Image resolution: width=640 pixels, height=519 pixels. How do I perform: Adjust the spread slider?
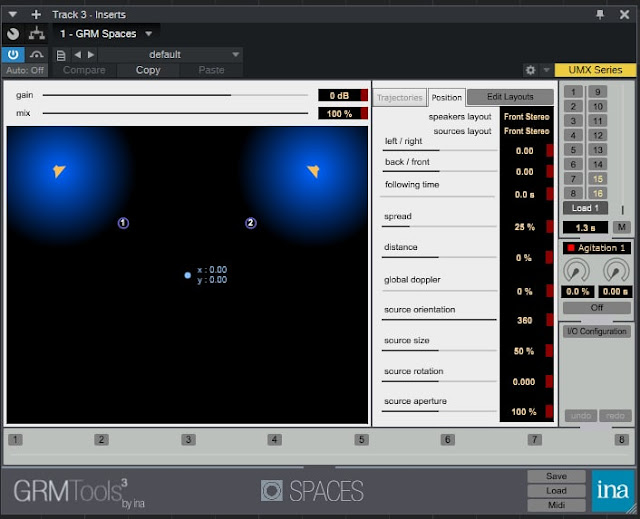(x=439, y=226)
